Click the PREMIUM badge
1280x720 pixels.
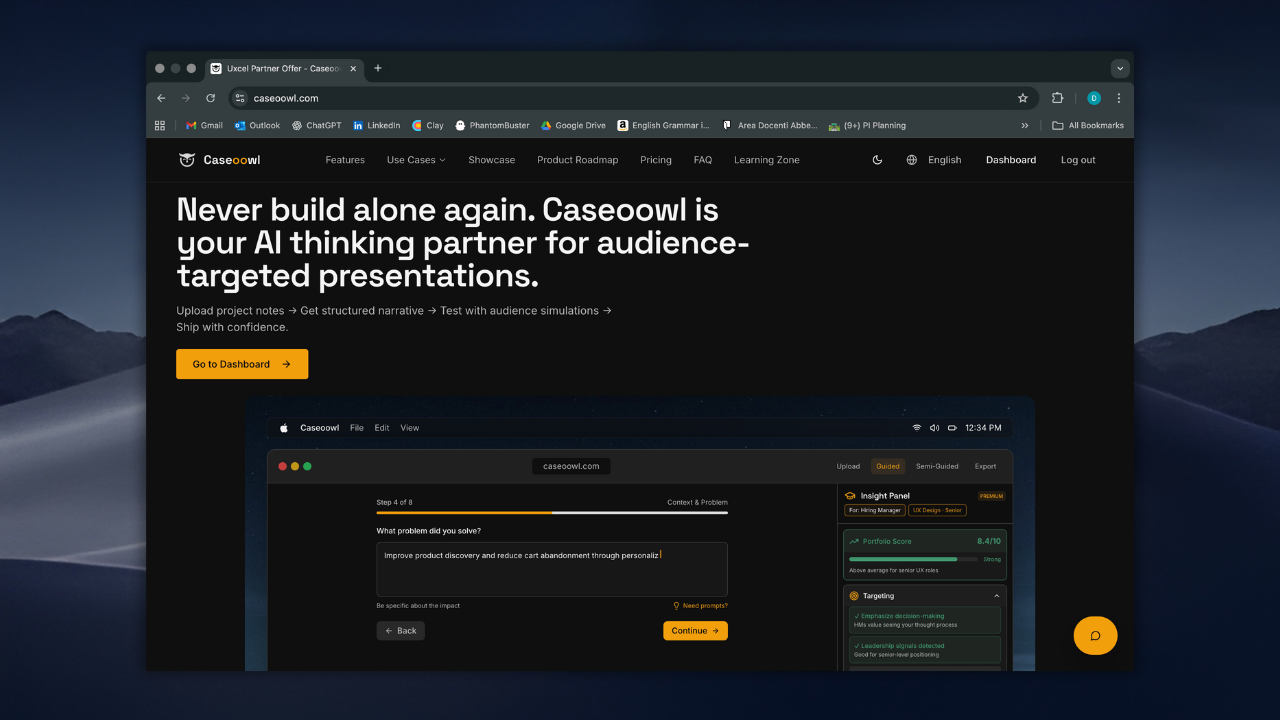tap(991, 496)
